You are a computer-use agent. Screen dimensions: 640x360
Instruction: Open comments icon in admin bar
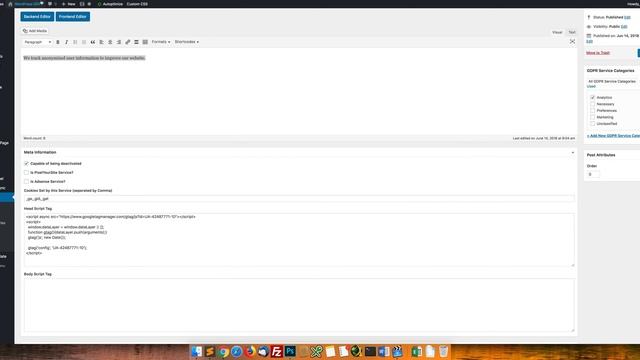click(50, 4)
